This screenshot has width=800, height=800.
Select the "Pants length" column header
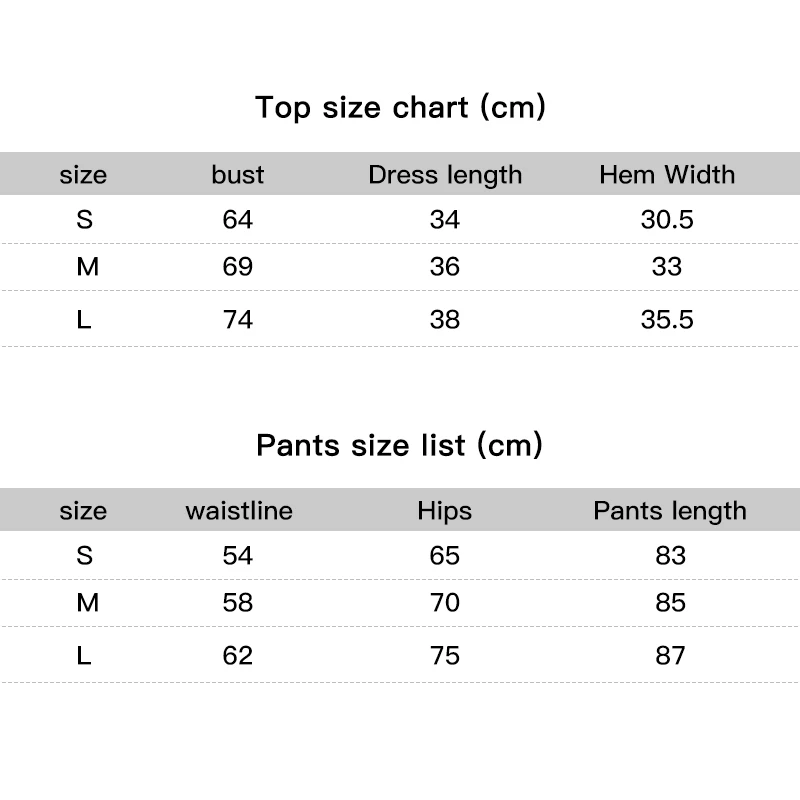[669, 511]
